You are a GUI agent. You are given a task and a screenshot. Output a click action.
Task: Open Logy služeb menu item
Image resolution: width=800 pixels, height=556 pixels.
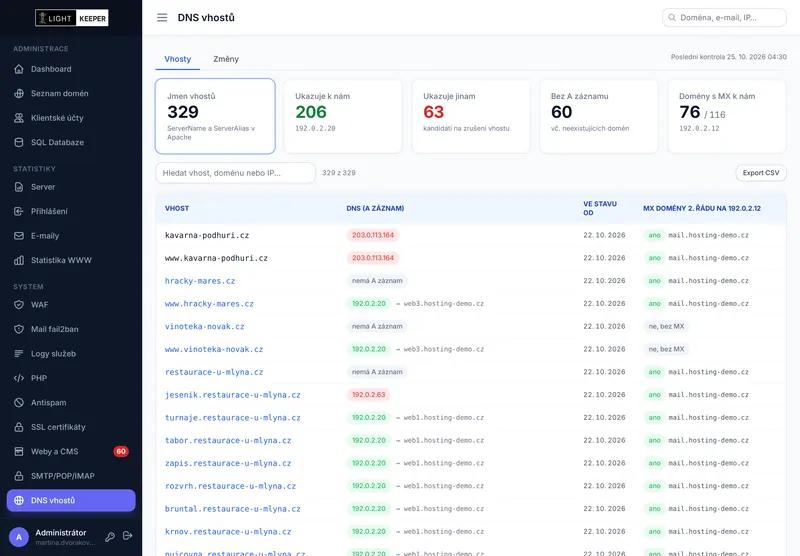tap(71, 353)
